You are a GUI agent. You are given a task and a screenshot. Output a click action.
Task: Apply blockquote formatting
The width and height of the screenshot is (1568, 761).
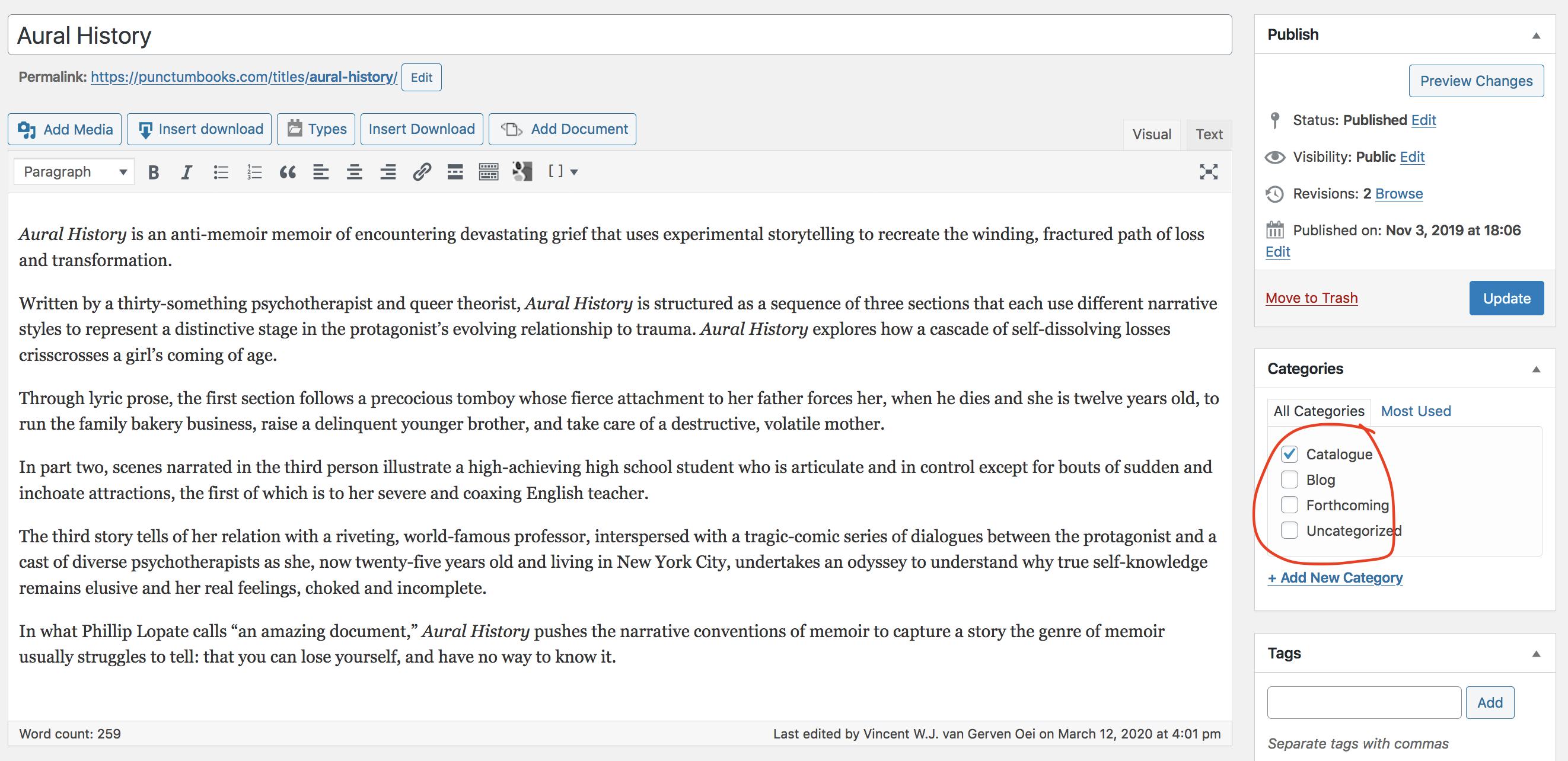(x=287, y=172)
